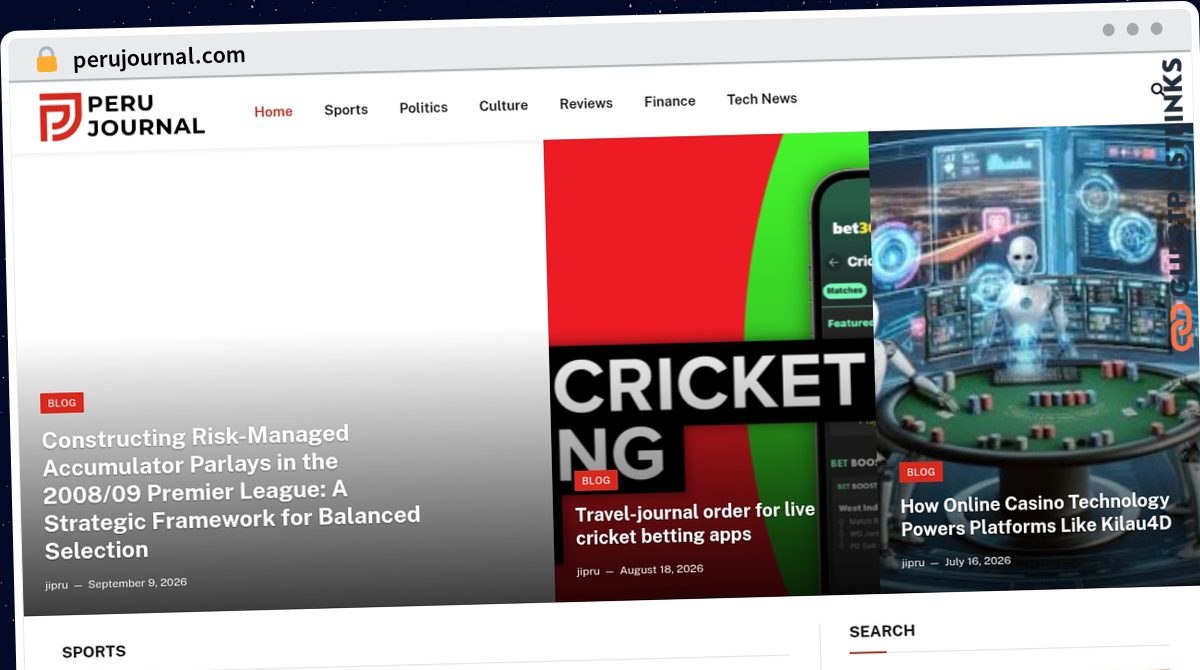Select Finance in the top navigation
This screenshot has width=1200, height=670.
pos(670,101)
